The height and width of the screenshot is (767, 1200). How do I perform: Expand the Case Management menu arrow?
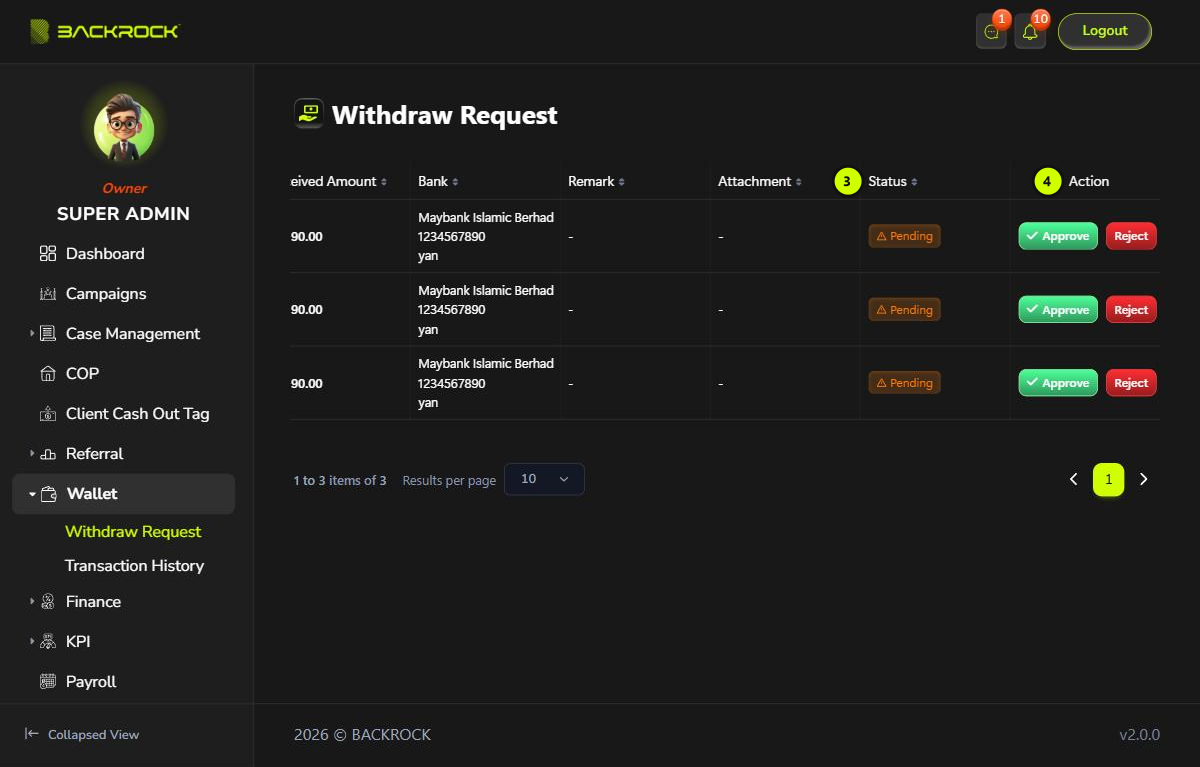tap(32, 334)
